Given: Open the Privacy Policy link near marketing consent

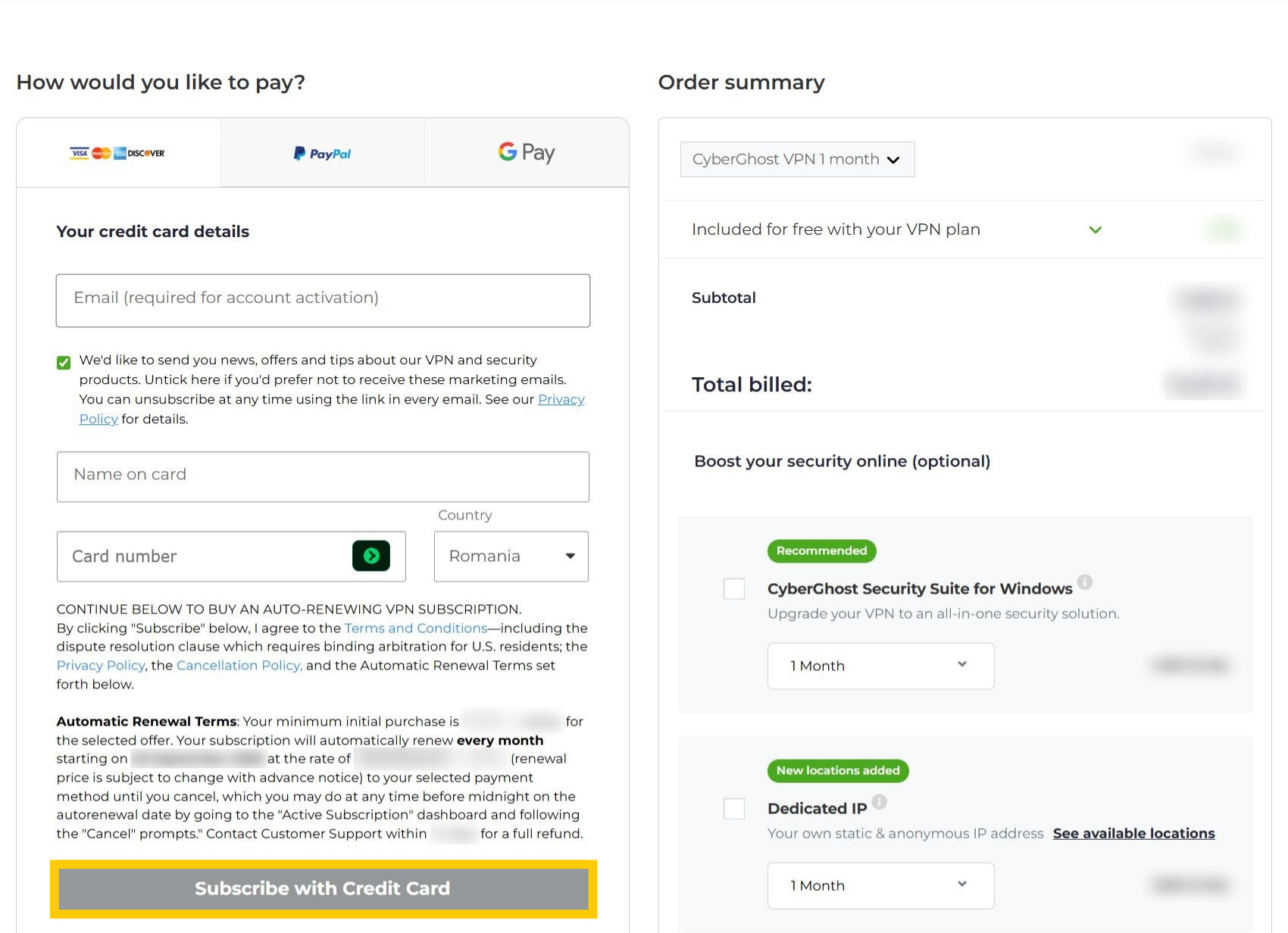Looking at the screenshot, I should [561, 399].
